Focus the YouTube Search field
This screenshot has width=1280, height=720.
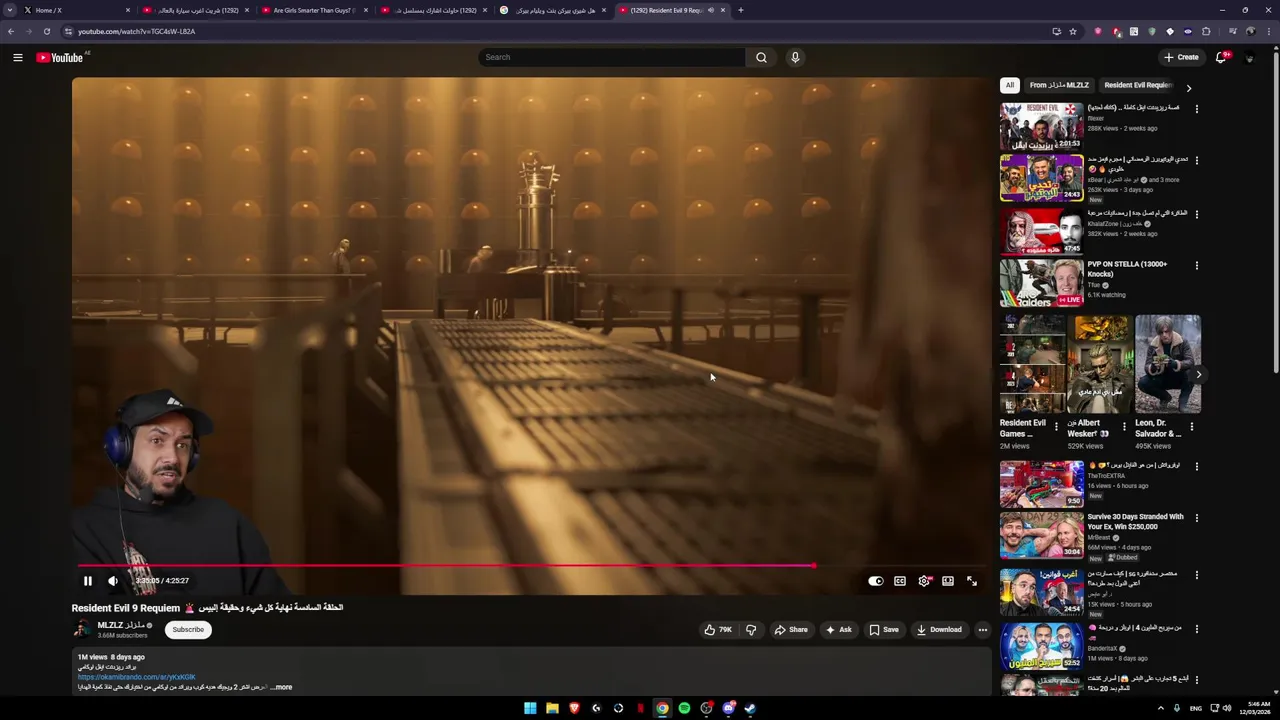click(611, 57)
